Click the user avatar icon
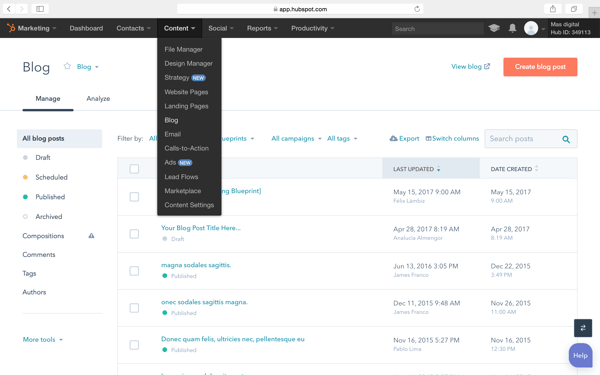The width and height of the screenshot is (600, 375). 531,28
